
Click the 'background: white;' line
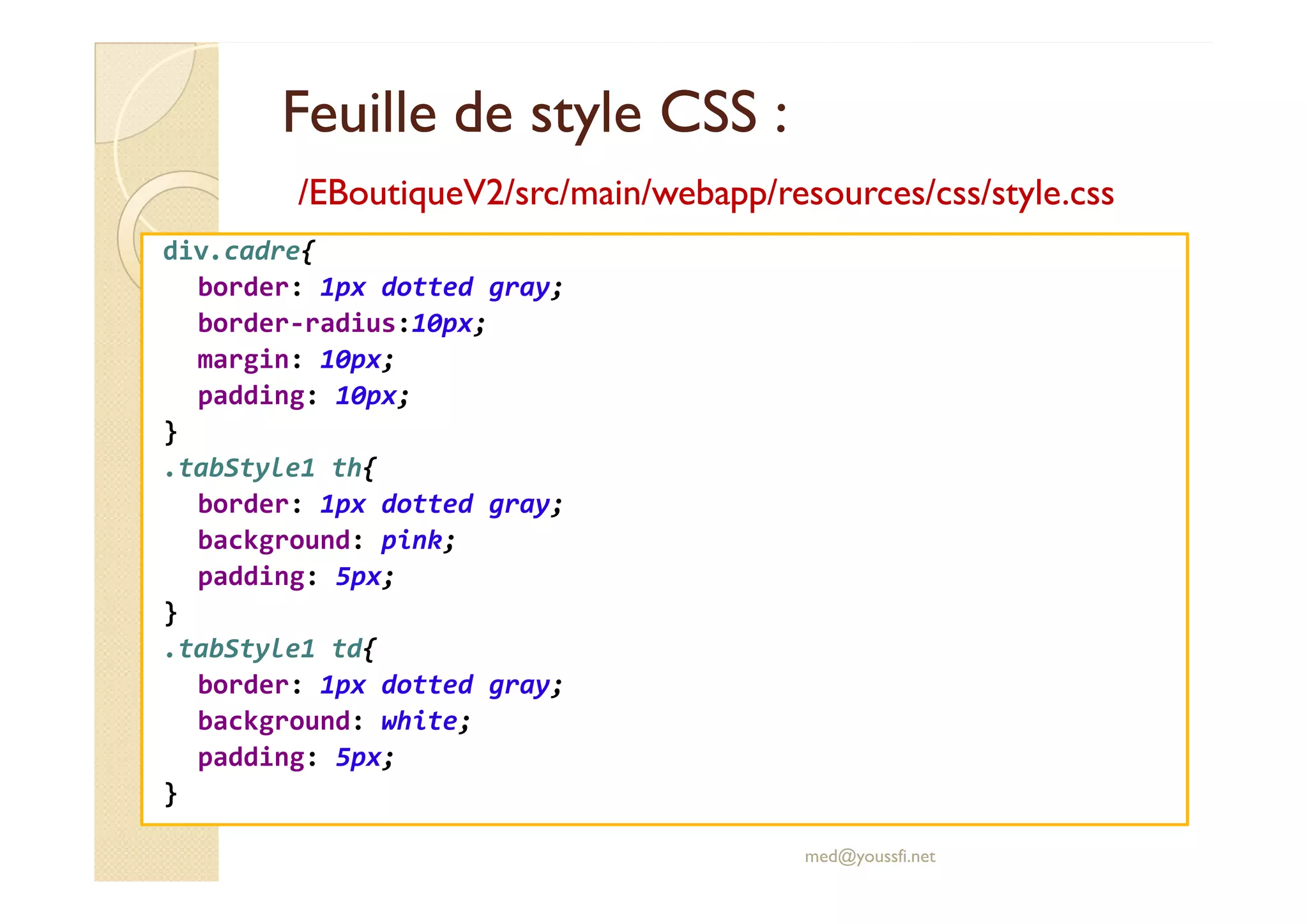tap(334, 722)
